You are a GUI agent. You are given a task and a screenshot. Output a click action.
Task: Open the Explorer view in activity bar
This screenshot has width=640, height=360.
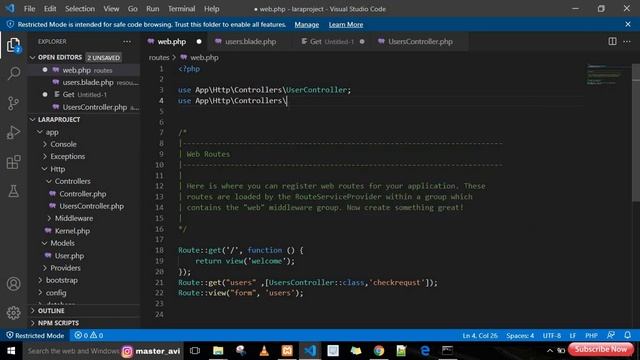(x=13, y=45)
